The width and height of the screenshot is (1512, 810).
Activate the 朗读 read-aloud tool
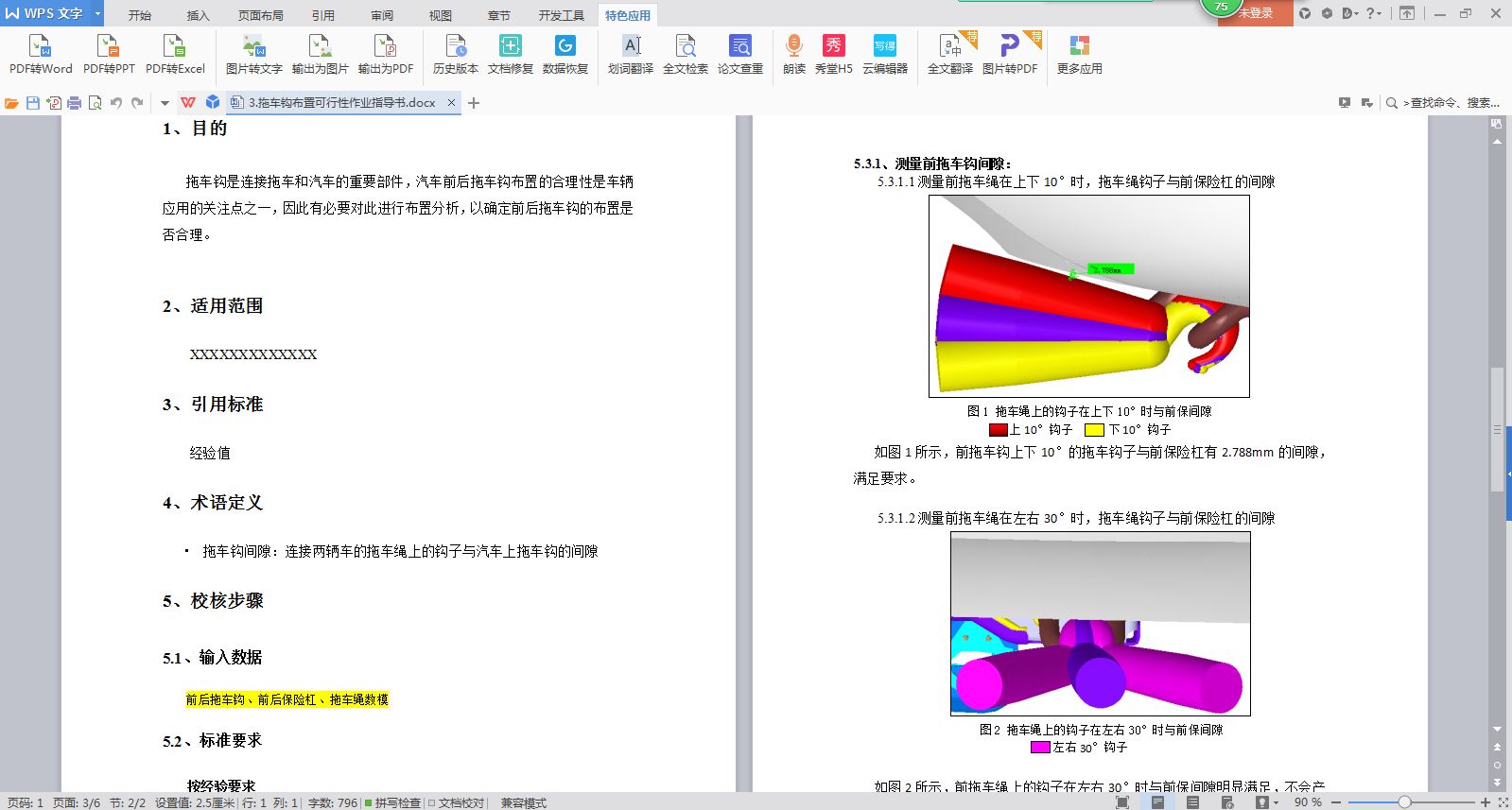coord(794,54)
